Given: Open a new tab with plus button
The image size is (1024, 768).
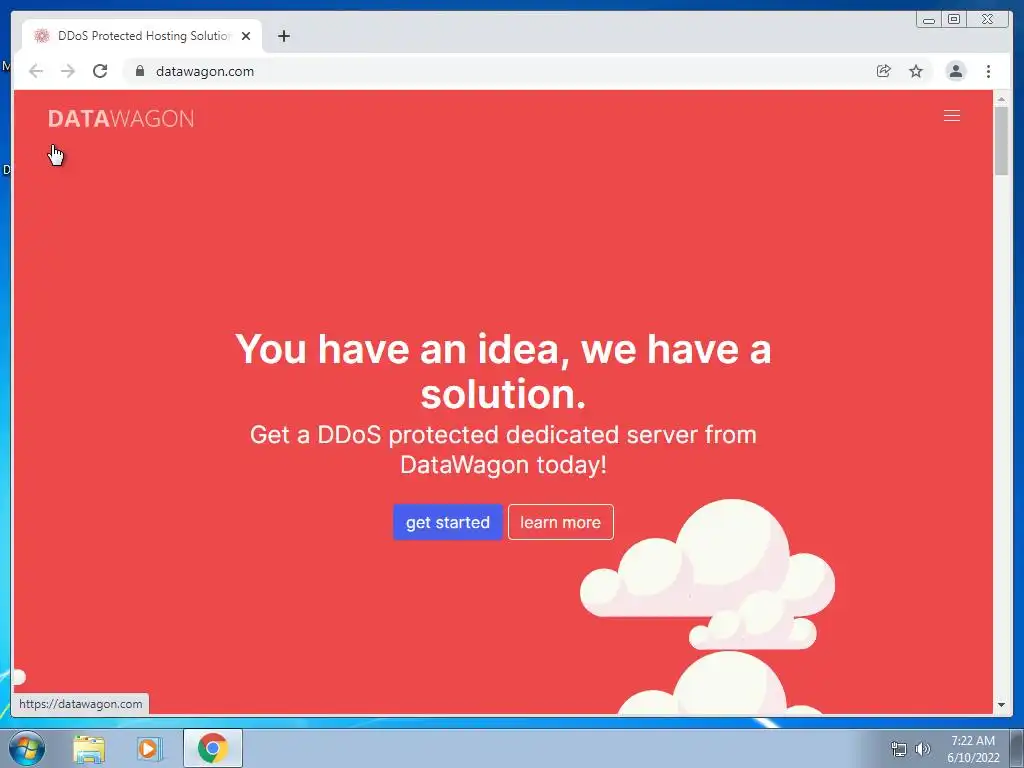Looking at the screenshot, I should tap(283, 36).
